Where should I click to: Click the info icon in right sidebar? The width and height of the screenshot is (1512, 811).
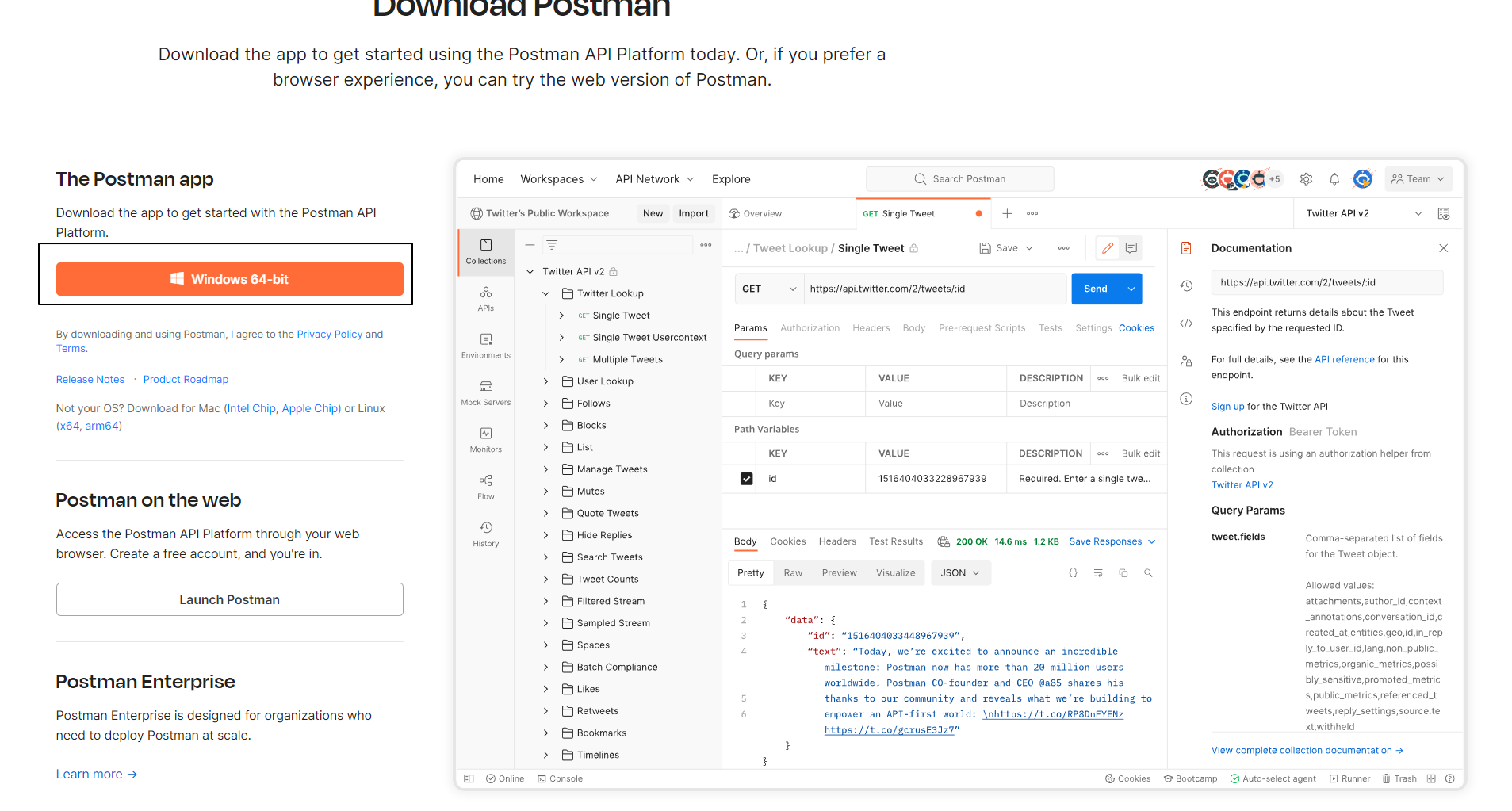1186,399
